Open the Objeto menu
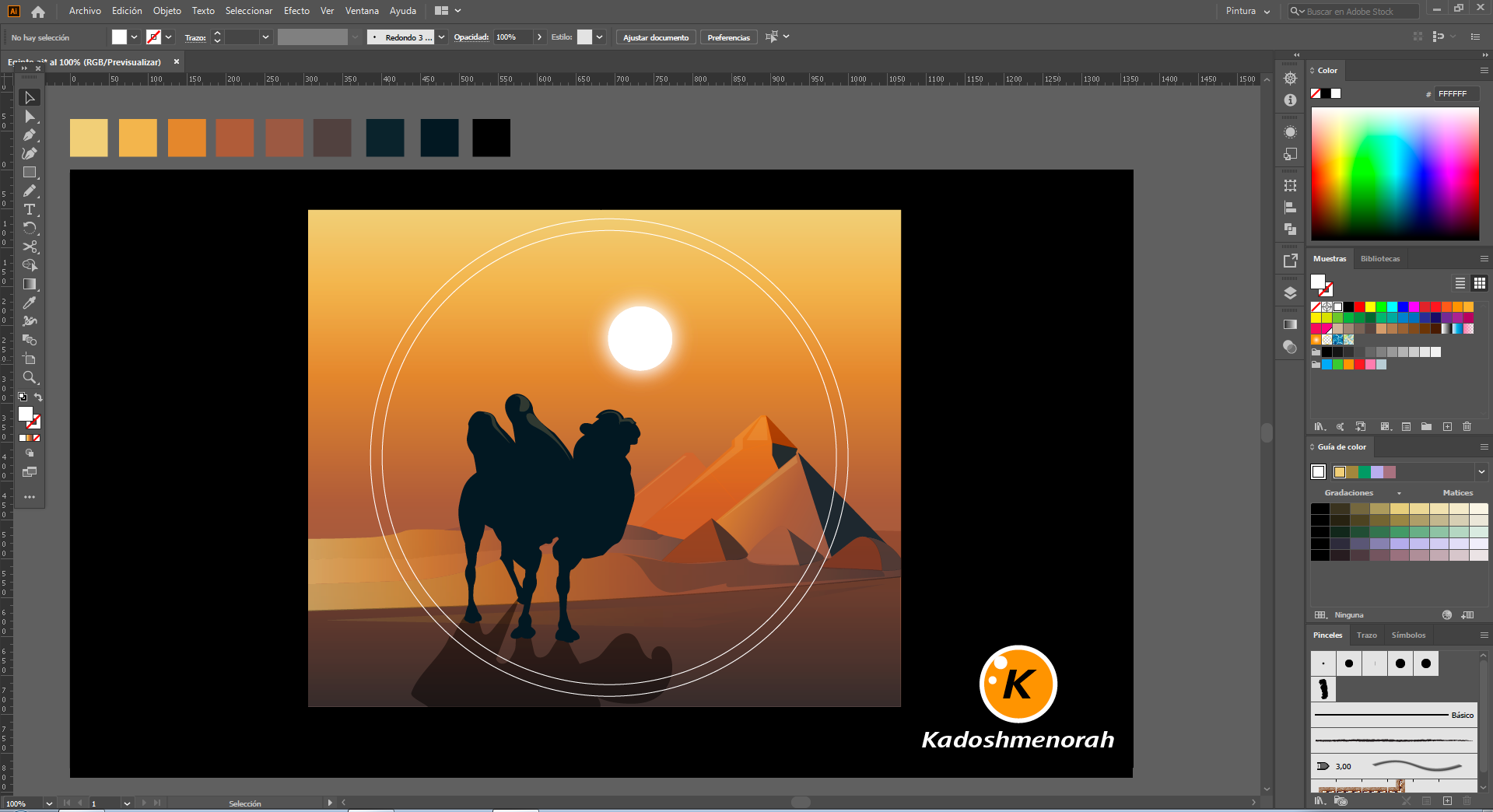1493x812 pixels. (x=166, y=11)
